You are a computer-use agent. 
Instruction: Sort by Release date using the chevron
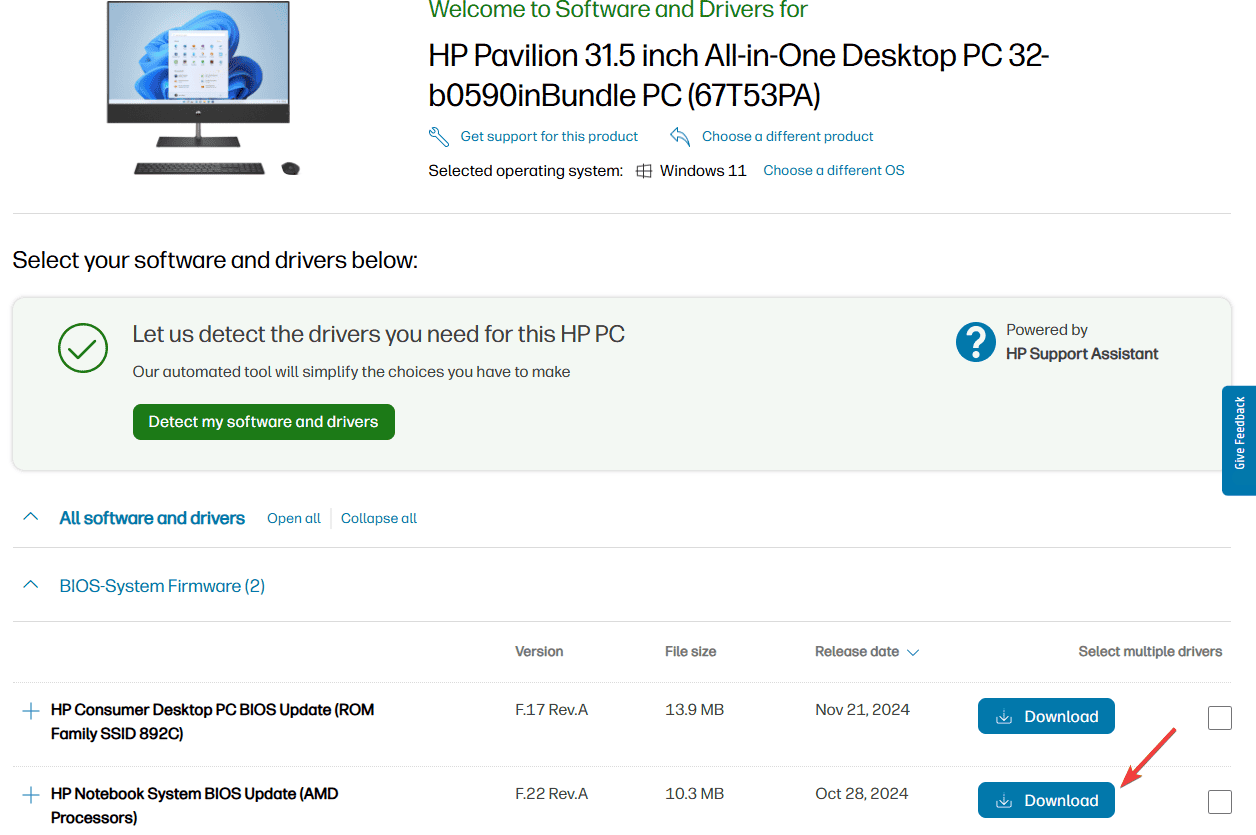click(x=912, y=652)
